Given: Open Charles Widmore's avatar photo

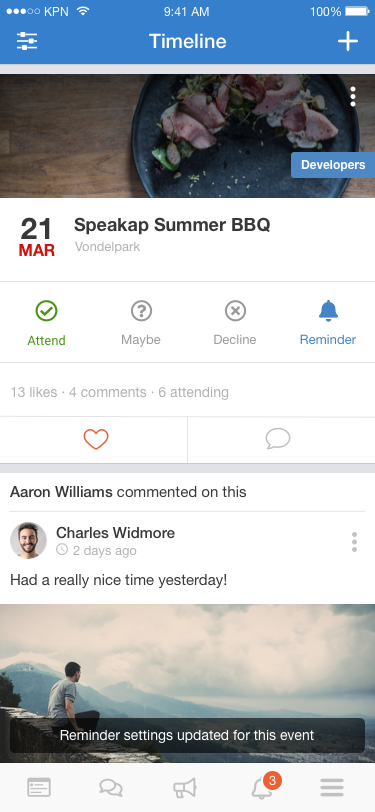Looking at the screenshot, I should pos(28,540).
